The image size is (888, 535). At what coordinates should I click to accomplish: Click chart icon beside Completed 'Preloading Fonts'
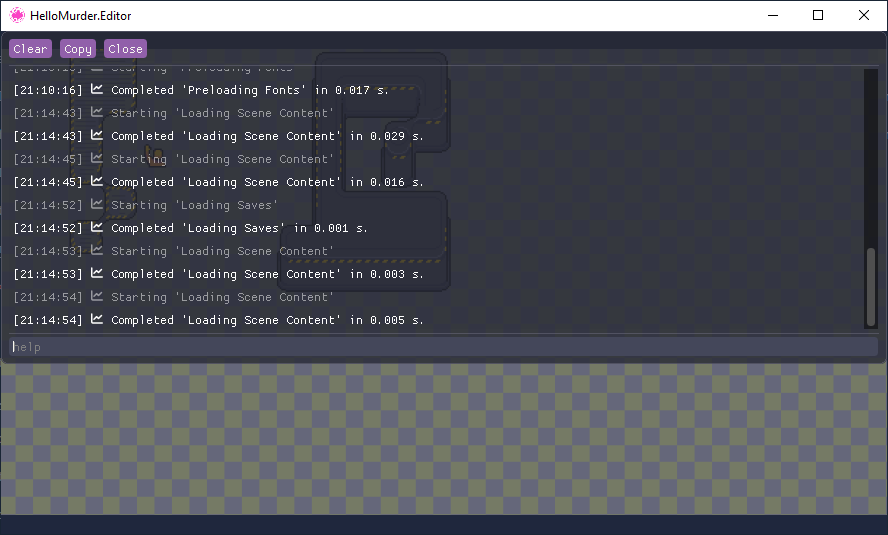click(97, 90)
